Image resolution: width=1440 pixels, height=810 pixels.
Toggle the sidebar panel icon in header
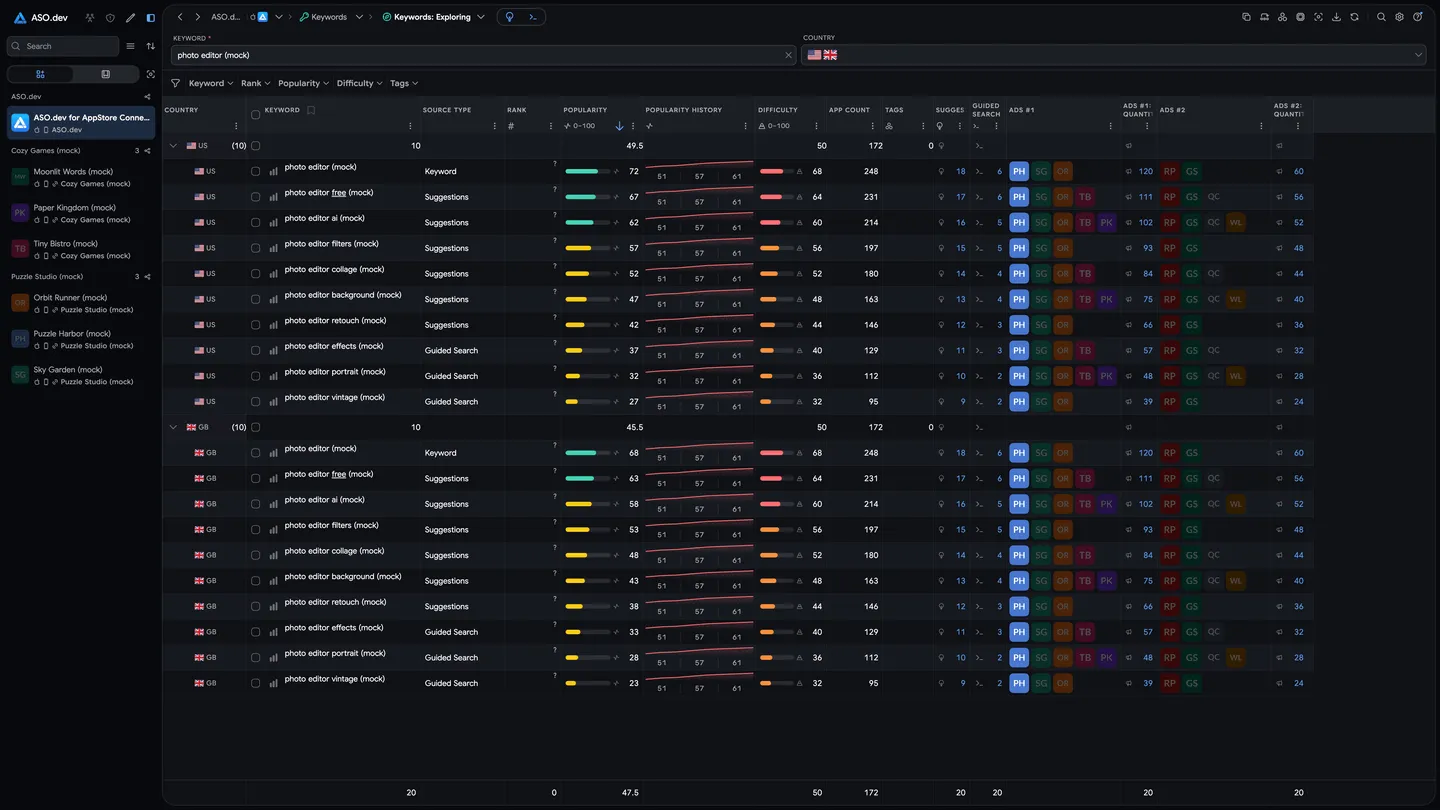tap(150, 18)
